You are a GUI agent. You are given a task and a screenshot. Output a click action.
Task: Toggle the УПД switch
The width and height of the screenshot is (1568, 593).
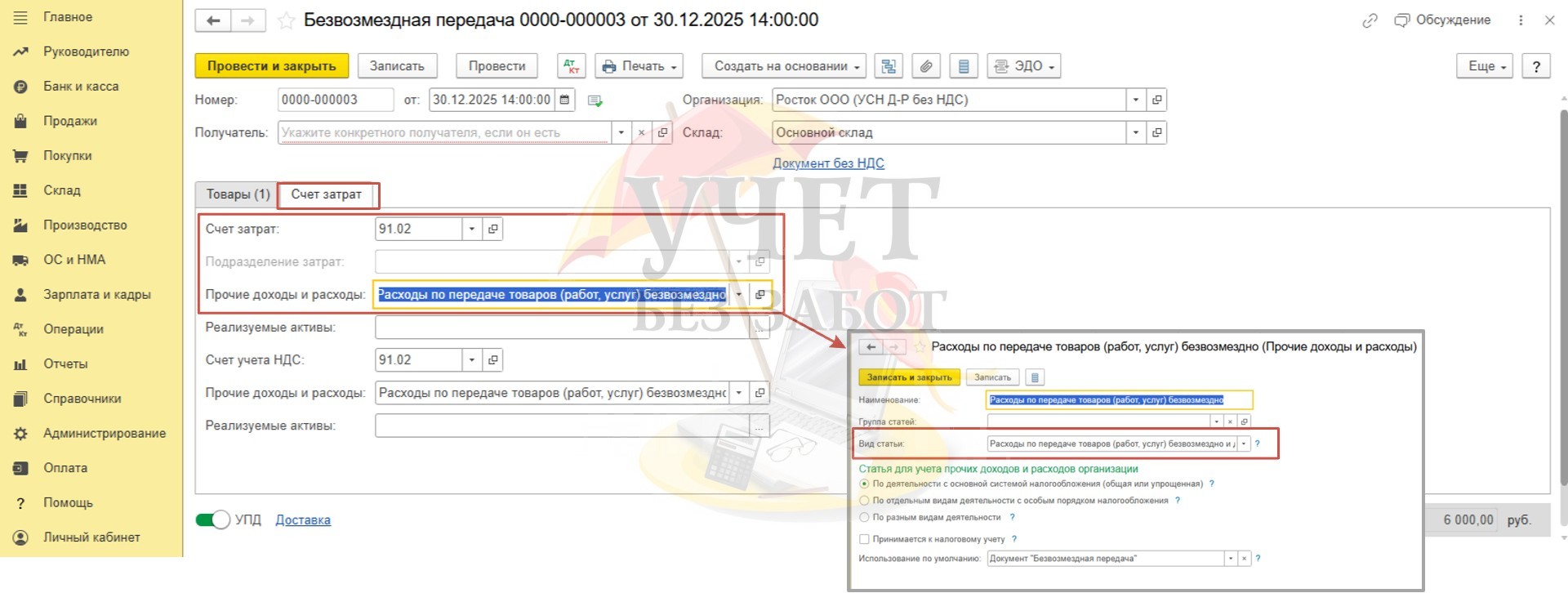point(213,519)
